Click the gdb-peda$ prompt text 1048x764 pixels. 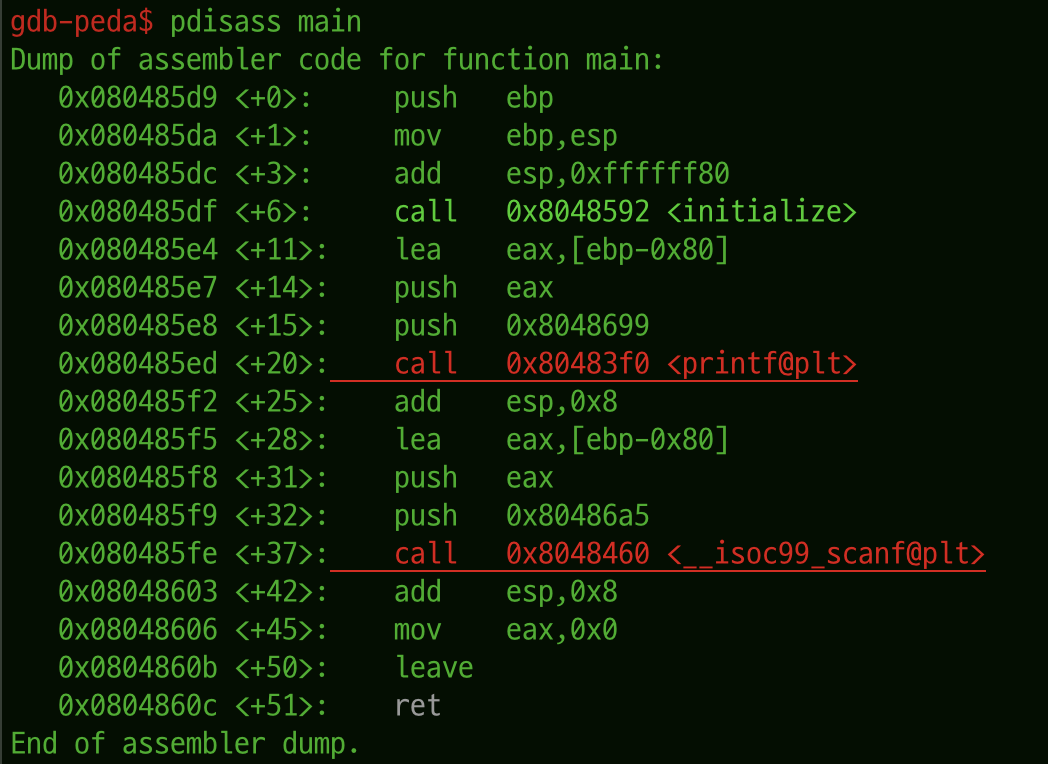click(82, 22)
